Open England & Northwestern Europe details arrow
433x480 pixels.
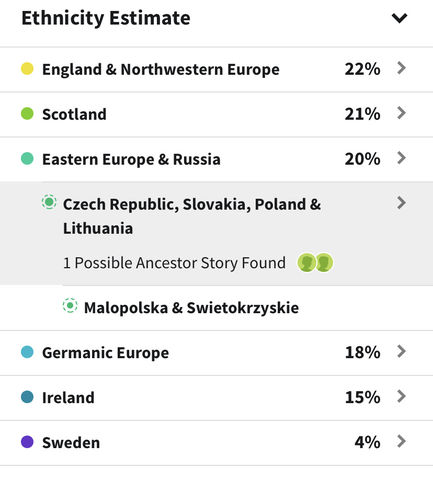pyautogui.click(x=401, y=68)
